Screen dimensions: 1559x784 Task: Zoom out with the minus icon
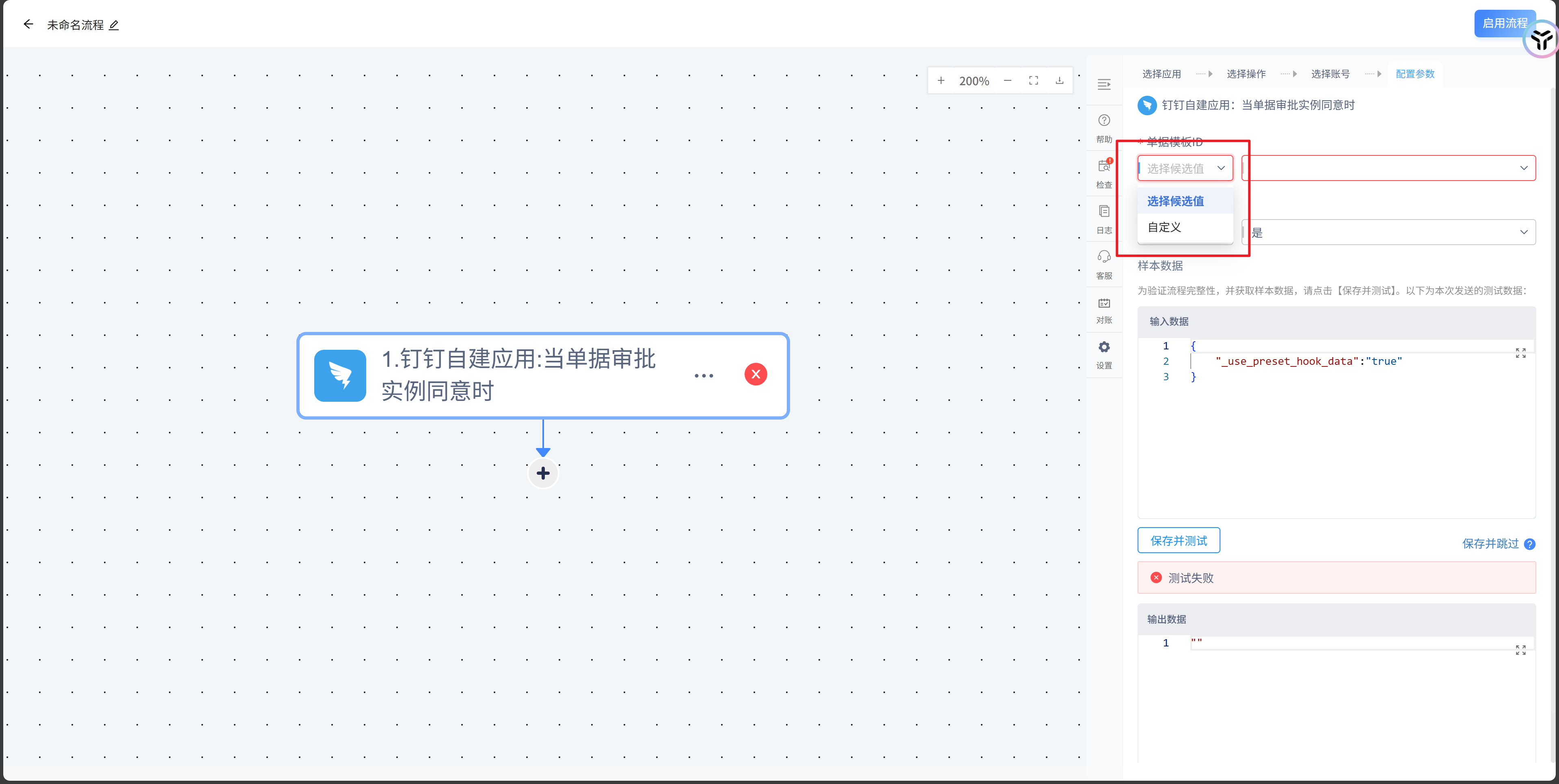coord(1007,80)
